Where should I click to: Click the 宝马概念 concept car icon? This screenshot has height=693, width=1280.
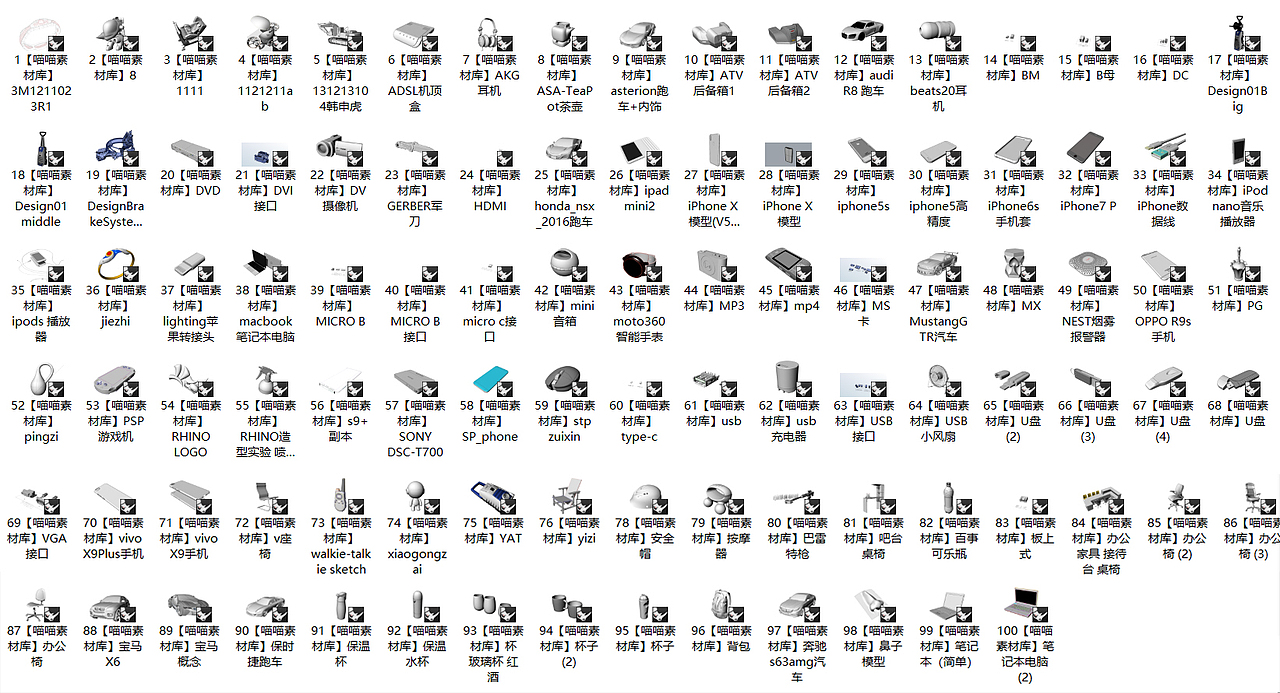[189, 605]
